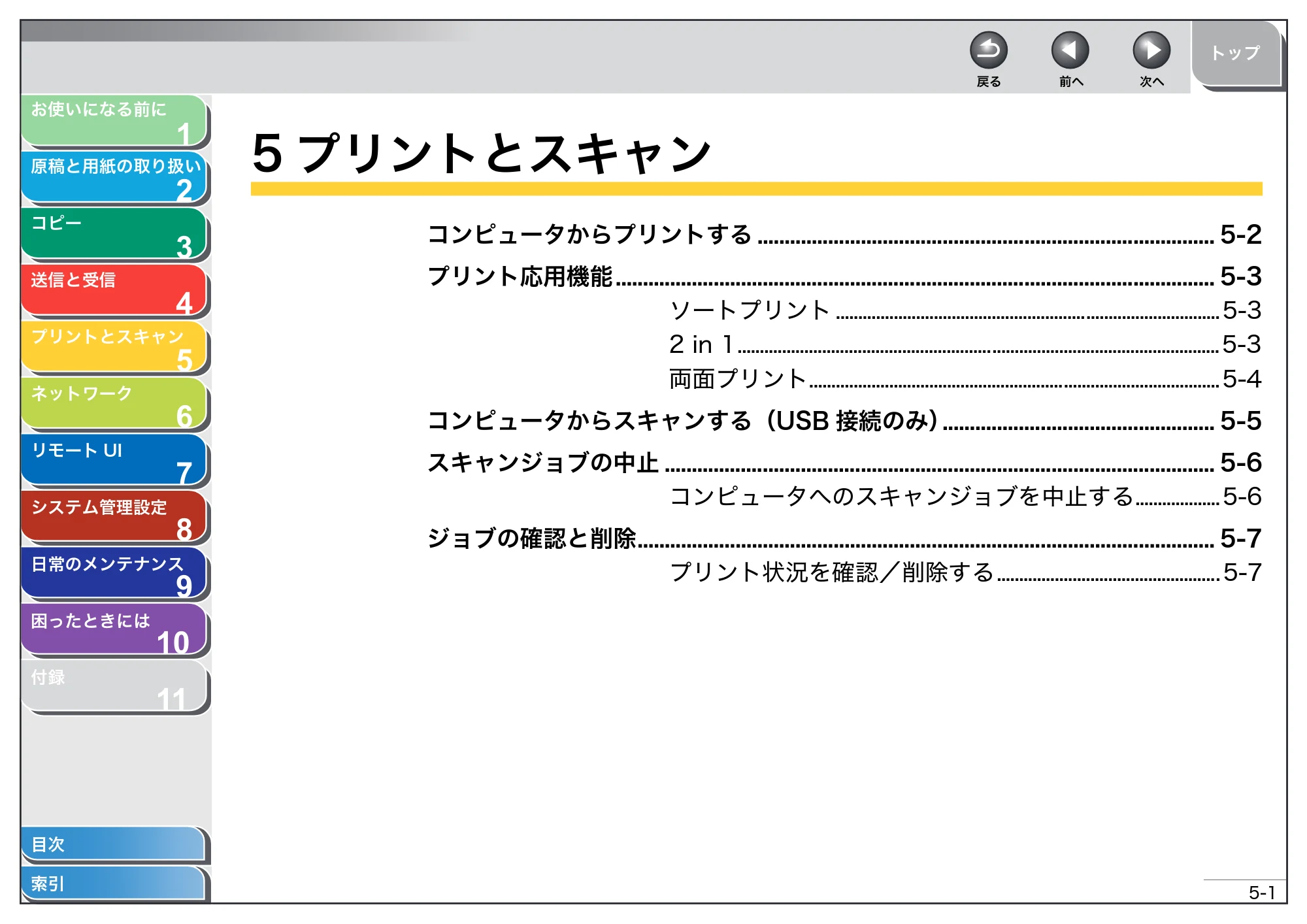
Task: Jump to the 2 in 1 entry
Action: pos(965,344)
